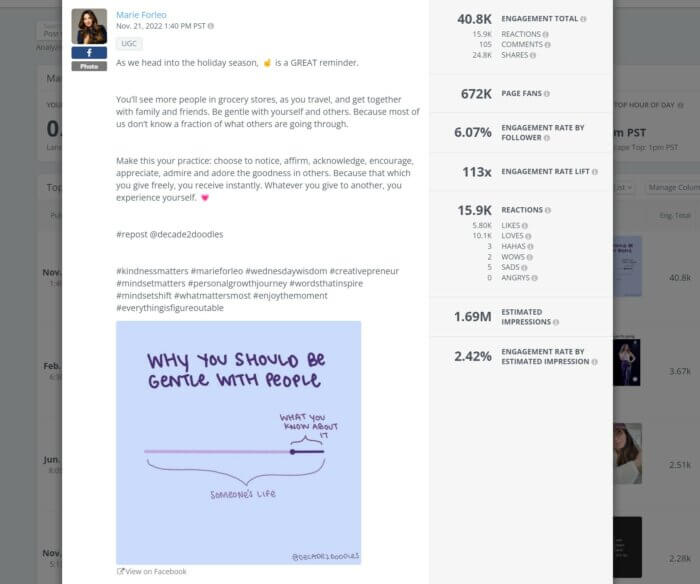The image size is (700, 584).
Task: Click the info icon beside Estimated Impressions
Action: pyautogui.click(x=556, y=322)
